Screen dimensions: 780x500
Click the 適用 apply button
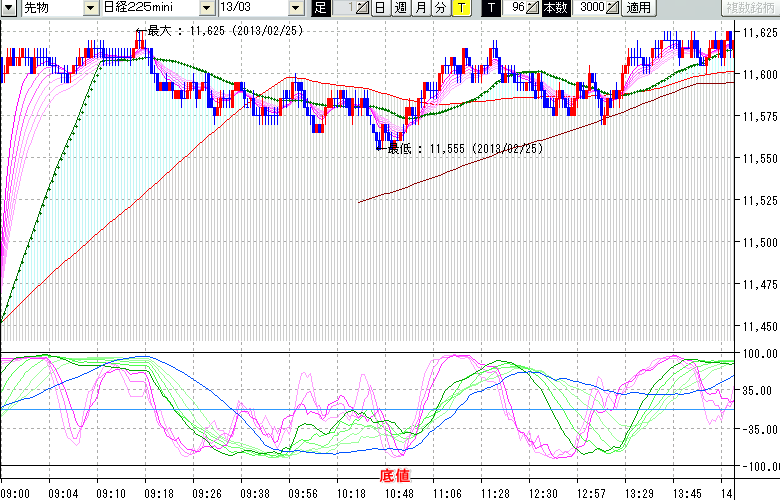pyautogui.click(x=638, y=8)
